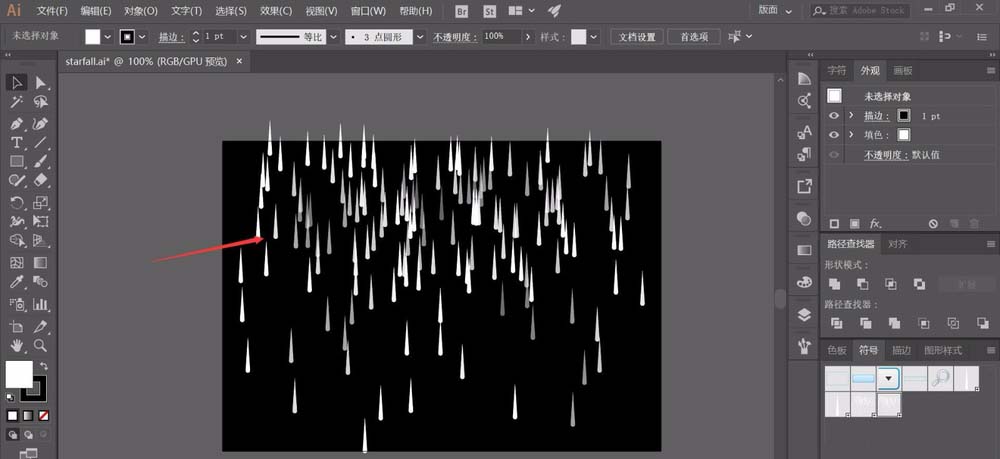
Task: Switch to the 字符 panel tab
Action: tap(836, 70)
